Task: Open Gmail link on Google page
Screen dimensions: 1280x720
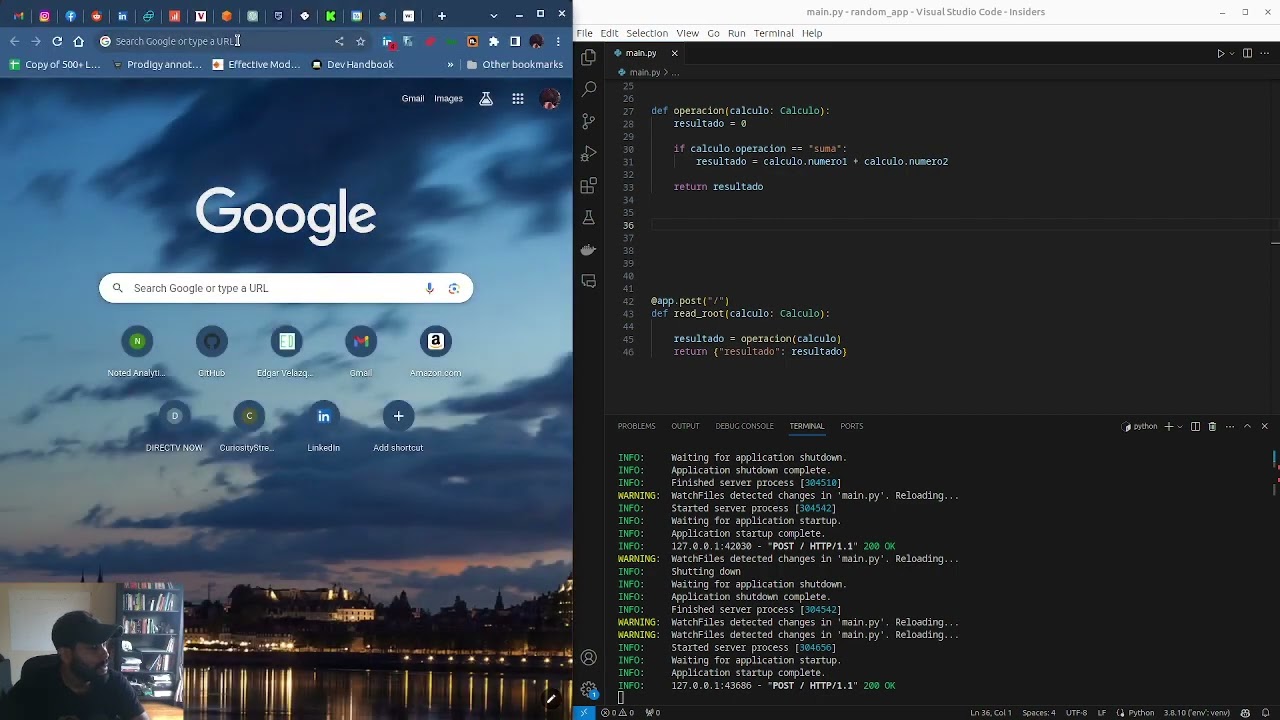Action: [x=413, y=99]
